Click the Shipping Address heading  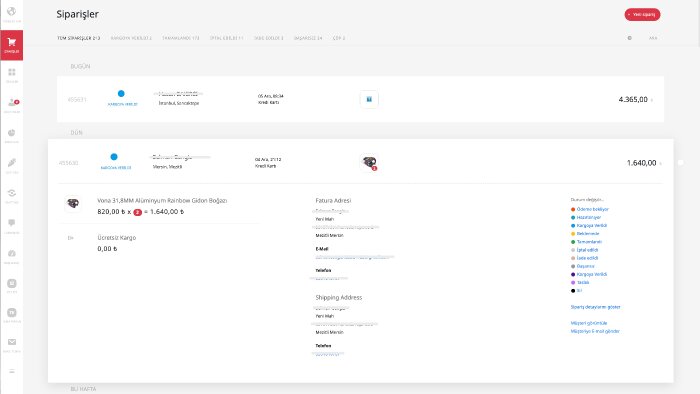coord(339,298)
